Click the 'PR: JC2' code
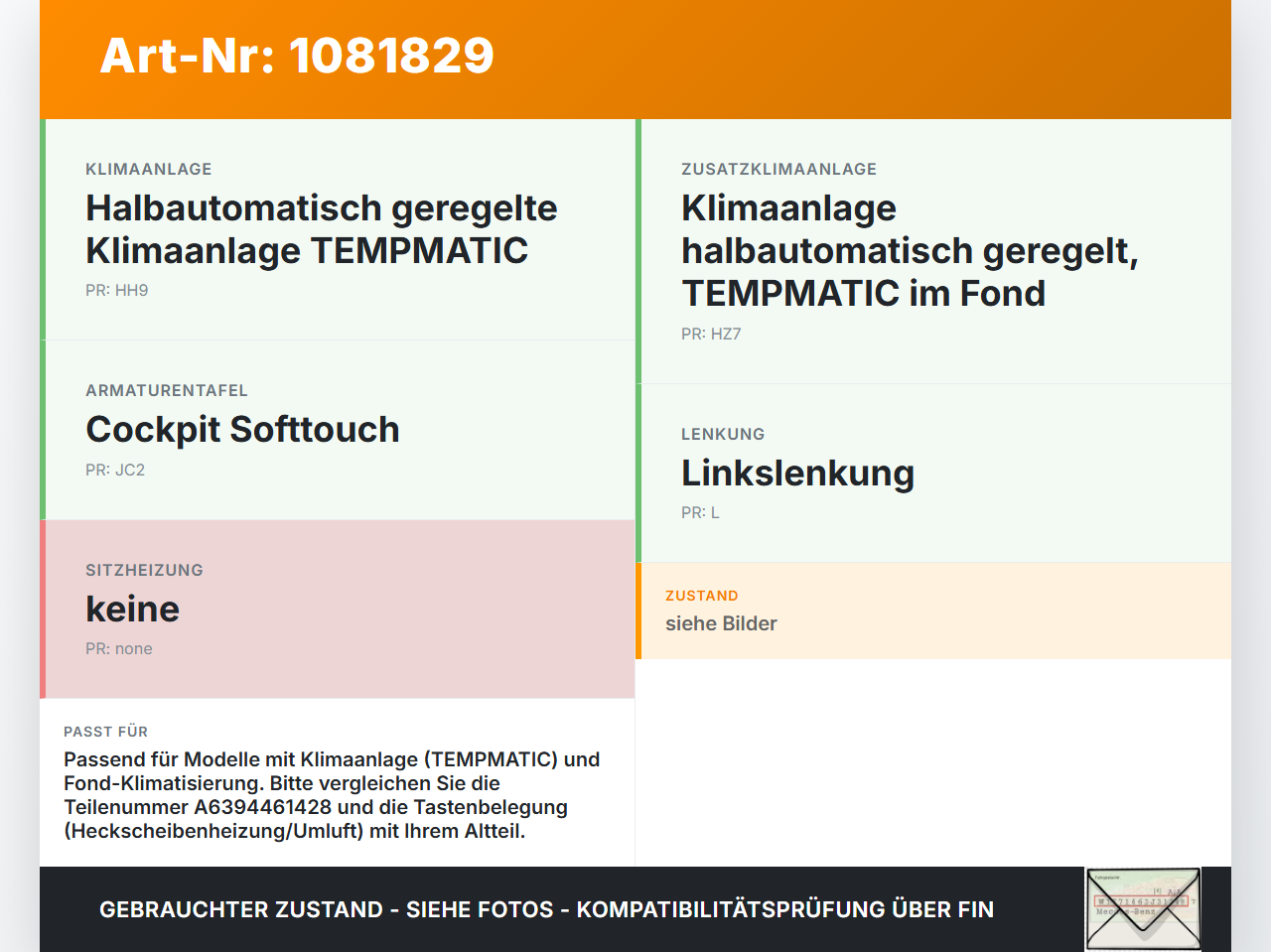1271x952 pixels. (115, 471)
